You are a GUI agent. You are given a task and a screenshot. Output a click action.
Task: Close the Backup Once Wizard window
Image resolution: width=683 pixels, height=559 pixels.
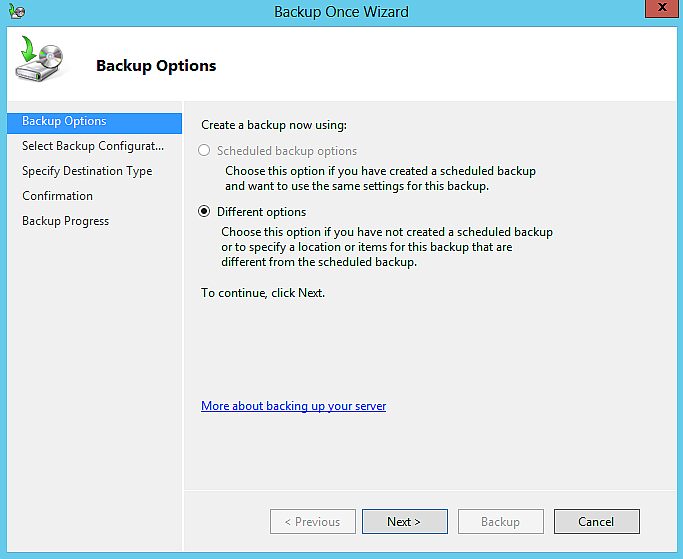[662, 8]
